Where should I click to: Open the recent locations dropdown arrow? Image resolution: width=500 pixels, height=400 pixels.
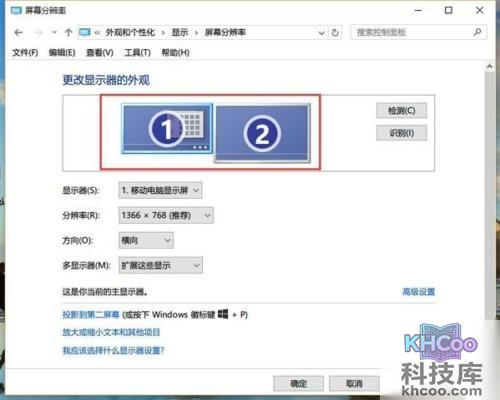[x=54, y=33]
